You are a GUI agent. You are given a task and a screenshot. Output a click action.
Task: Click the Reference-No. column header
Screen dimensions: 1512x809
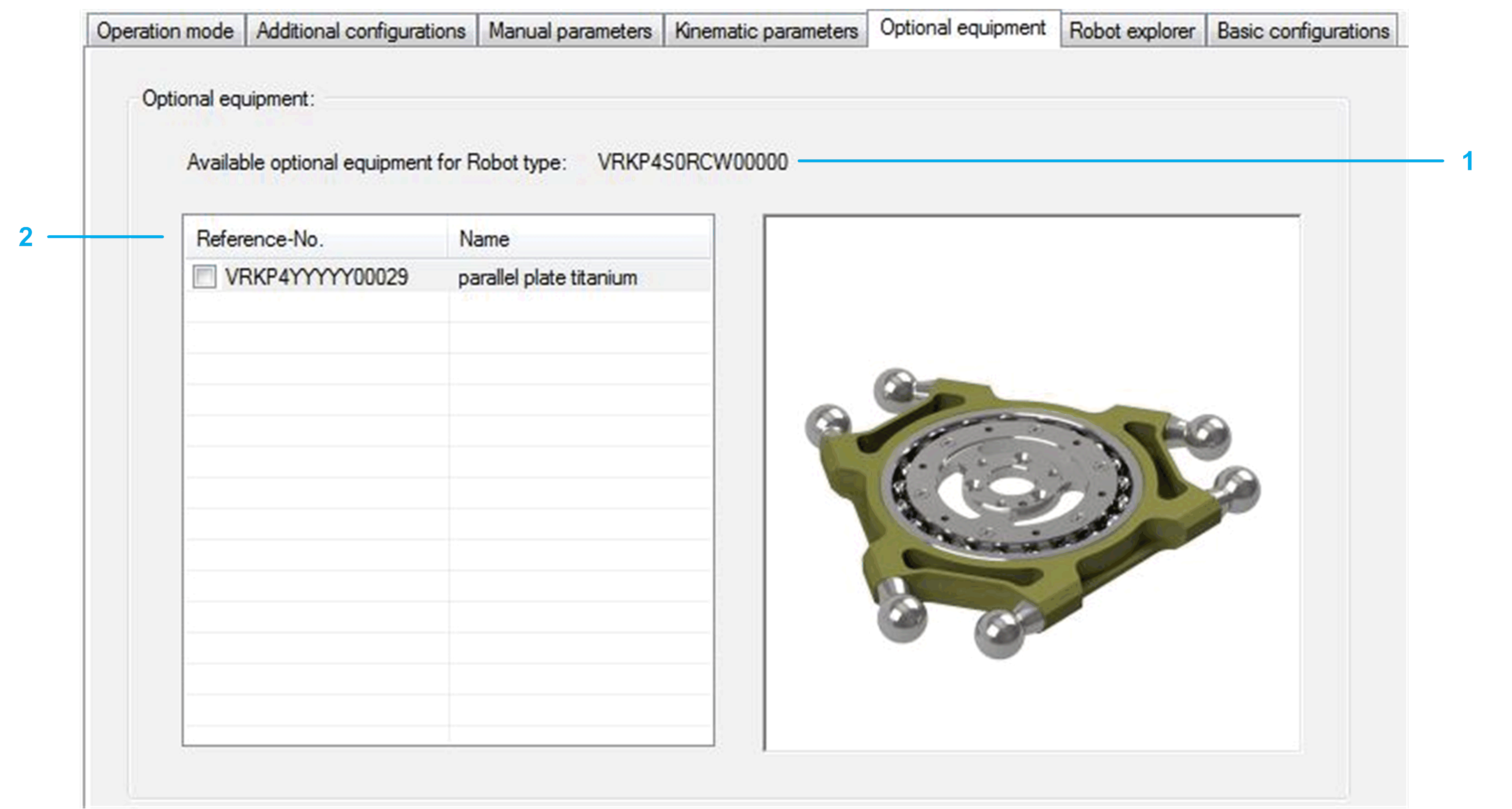tap(259, 239)
